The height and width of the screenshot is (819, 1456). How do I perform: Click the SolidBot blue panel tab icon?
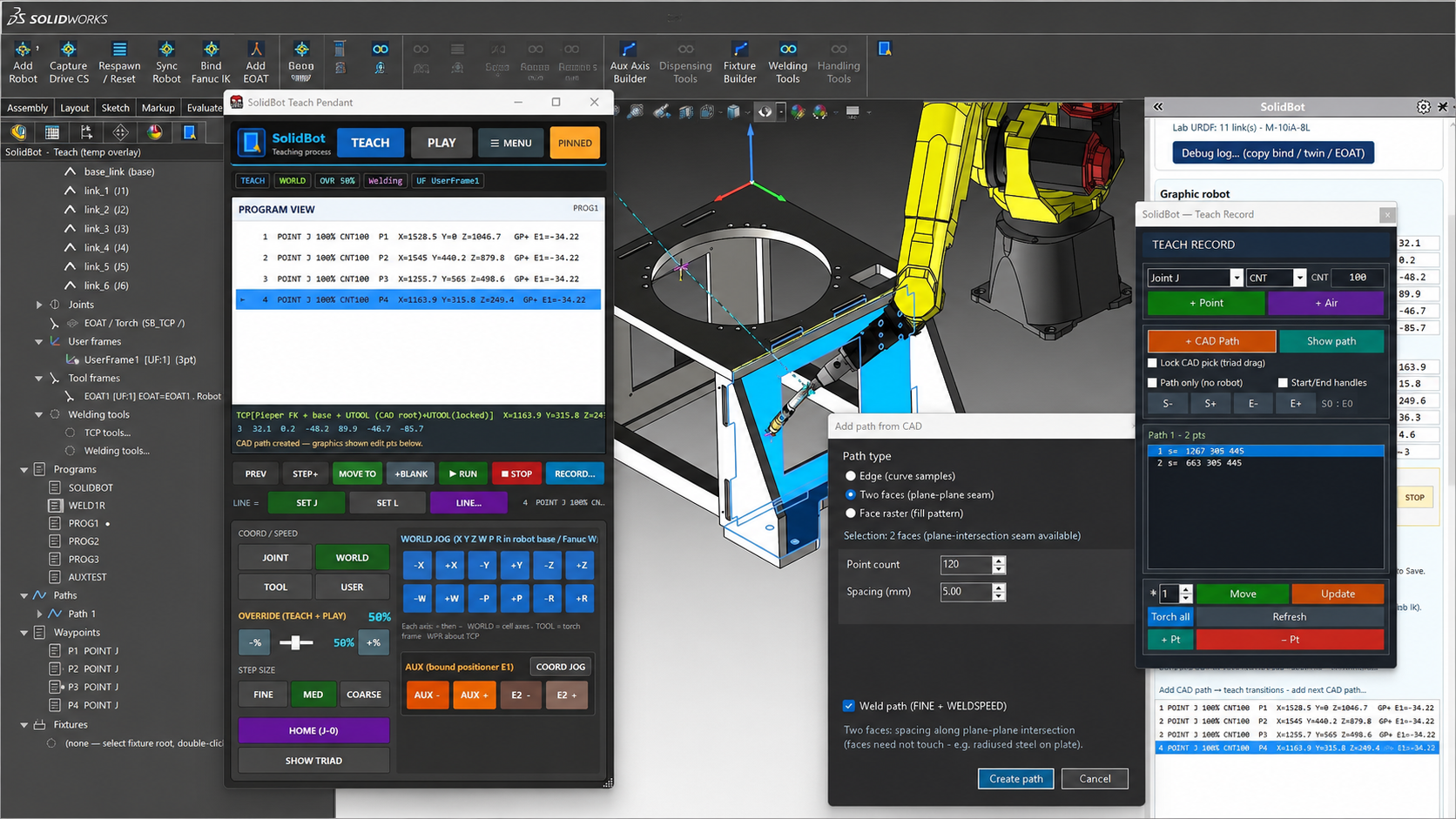189,132
